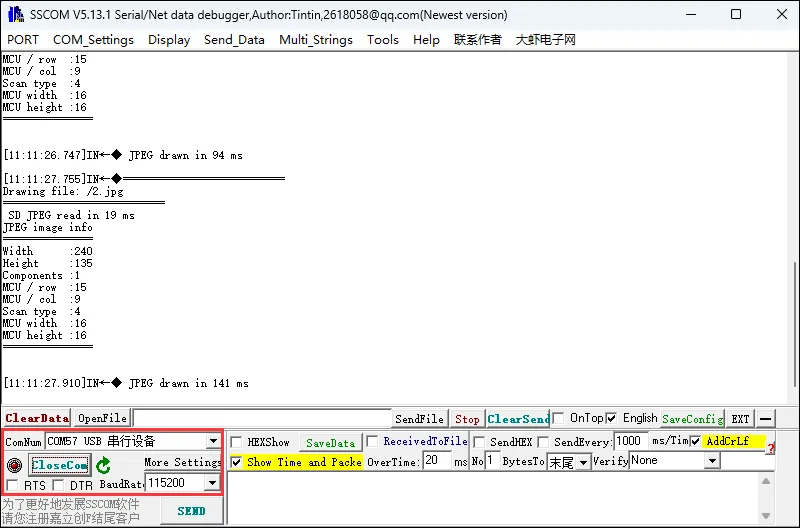Toggle the OnTop checkbox
Screen dimensions: 800x528
pyautogui.click(x=560, y=418)
